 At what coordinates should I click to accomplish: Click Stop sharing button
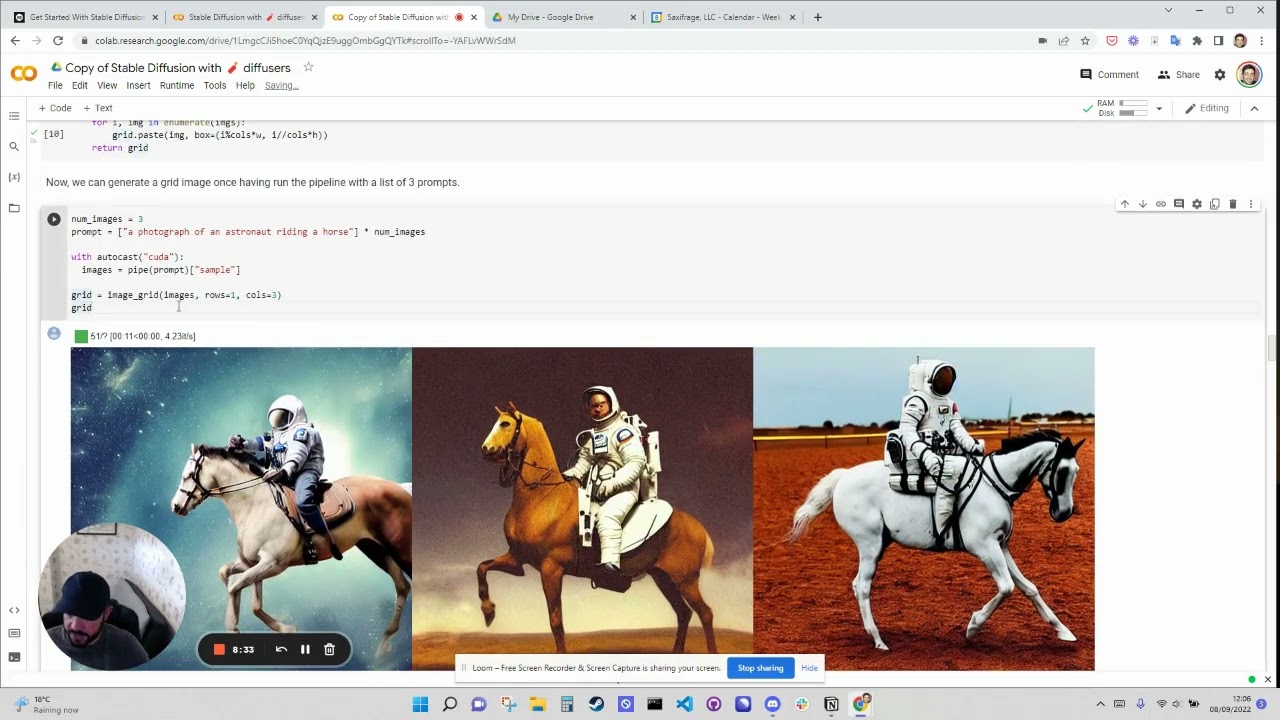[760, 668]
